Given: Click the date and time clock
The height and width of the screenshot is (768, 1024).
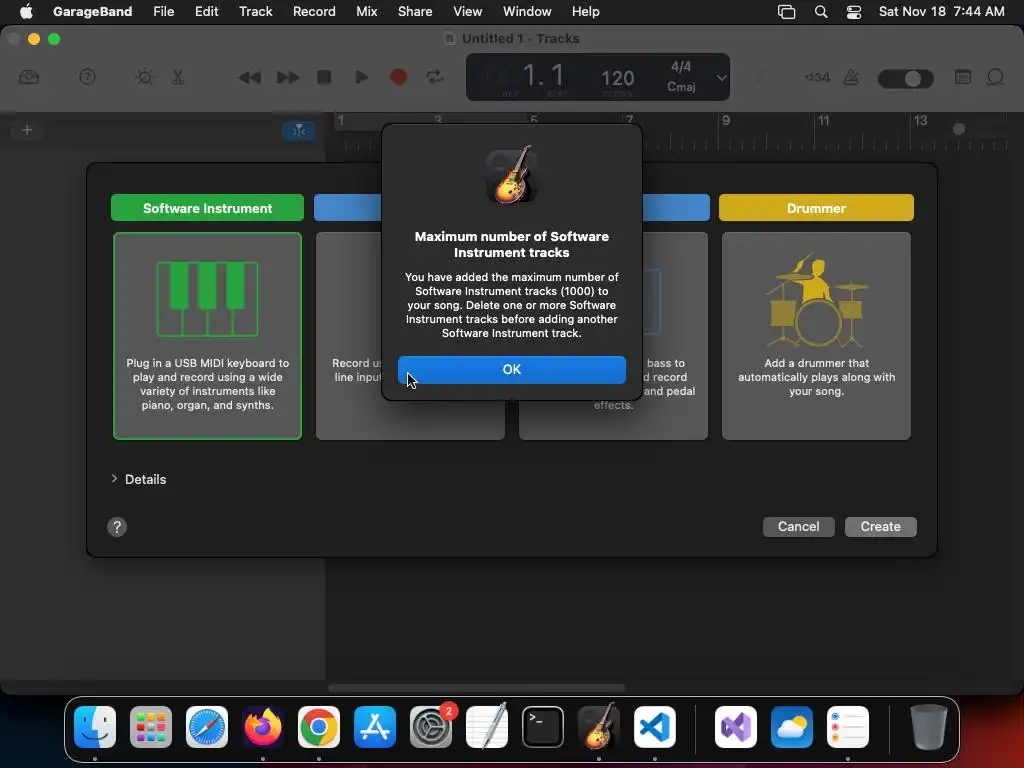Looking at the screenshot, I should tap(941, 11).
